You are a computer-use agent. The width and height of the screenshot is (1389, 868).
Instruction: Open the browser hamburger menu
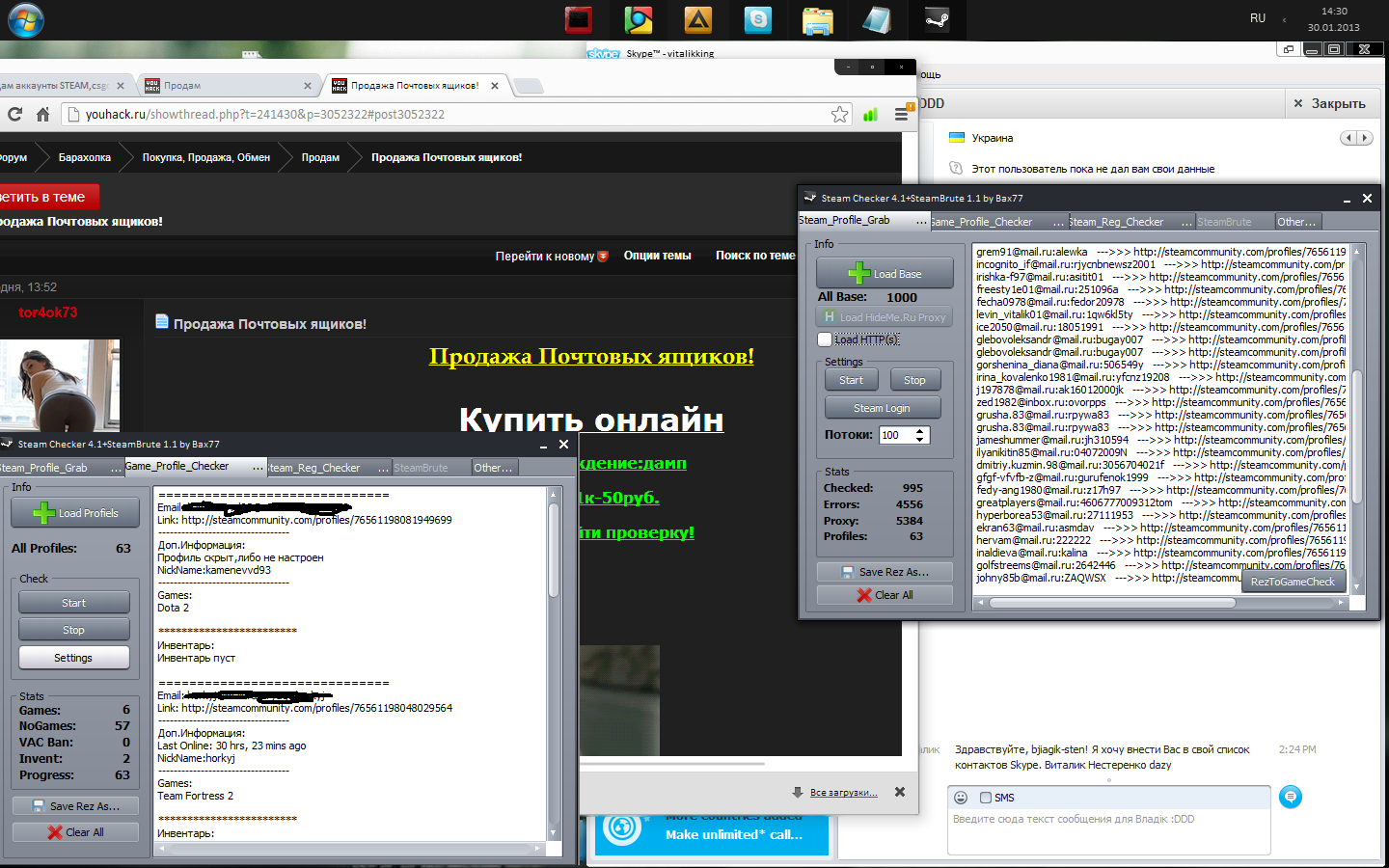point(901,115)
